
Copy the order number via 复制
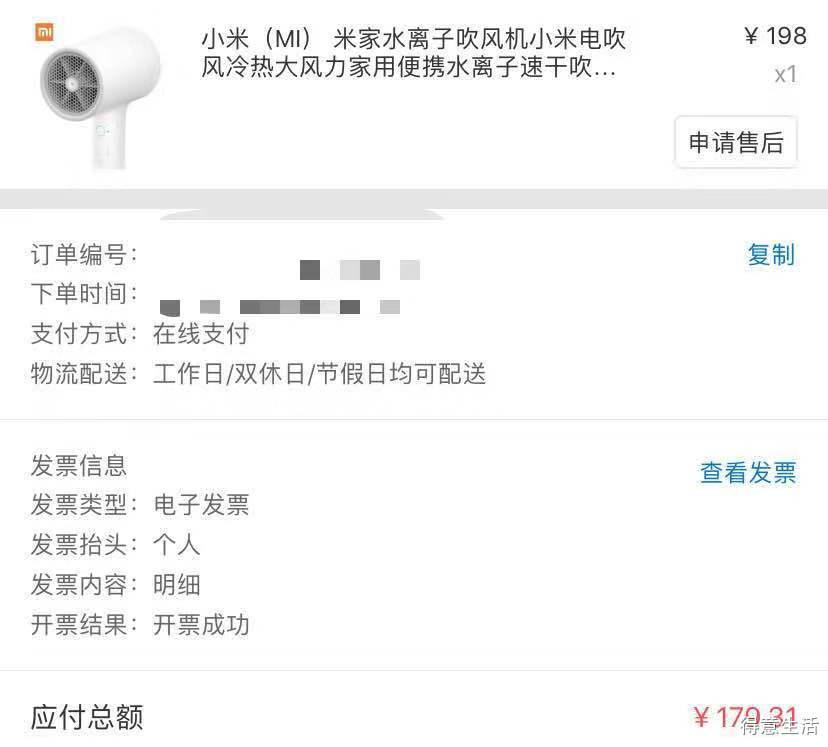(x=771, y=254)
